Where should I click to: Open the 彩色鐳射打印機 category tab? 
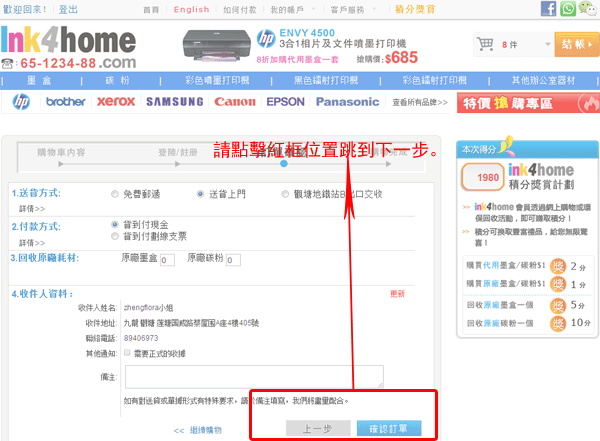434,80
